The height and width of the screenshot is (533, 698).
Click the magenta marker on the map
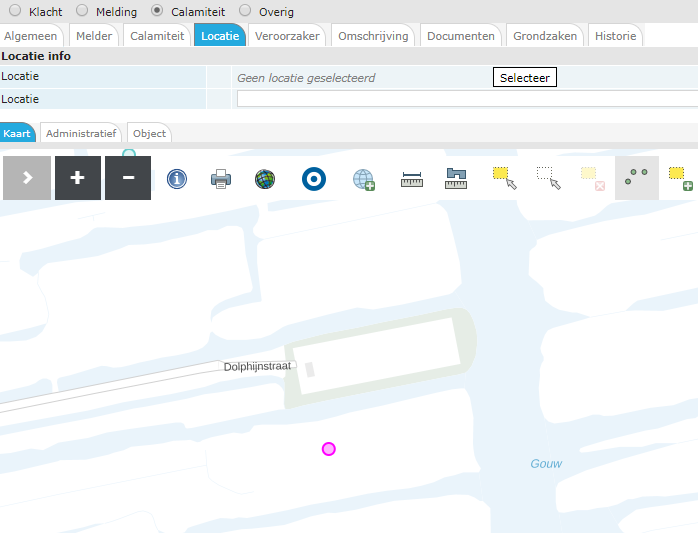[x=329, y=449]
